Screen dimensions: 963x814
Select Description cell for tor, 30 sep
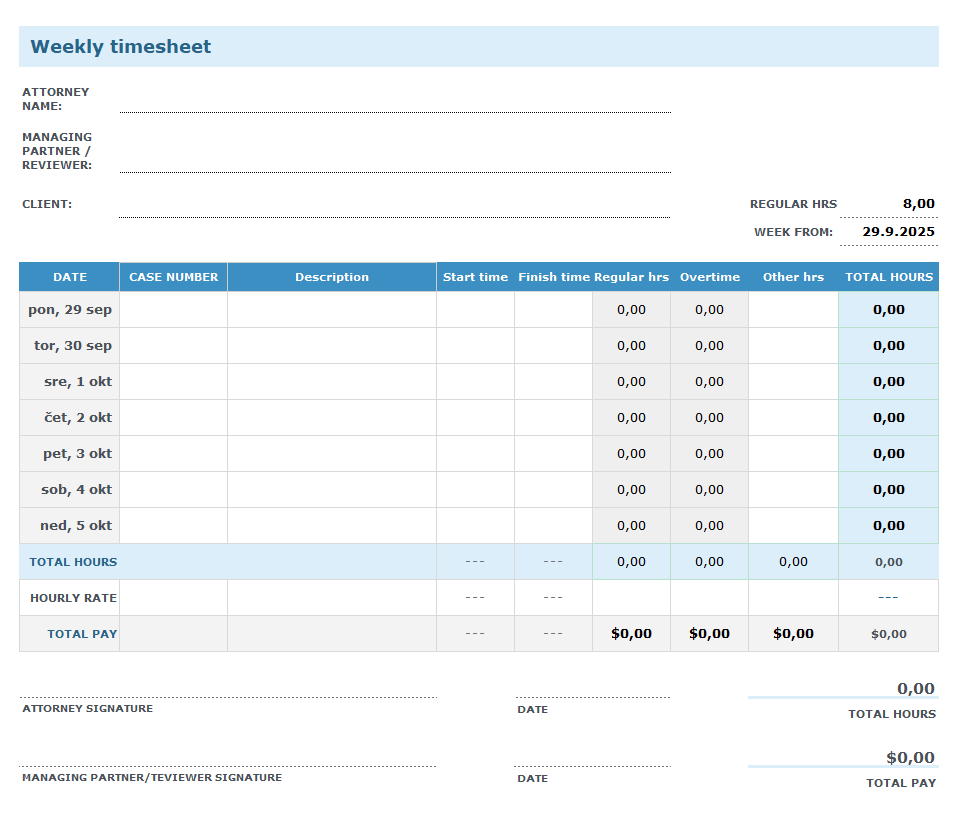coord(332,346)
